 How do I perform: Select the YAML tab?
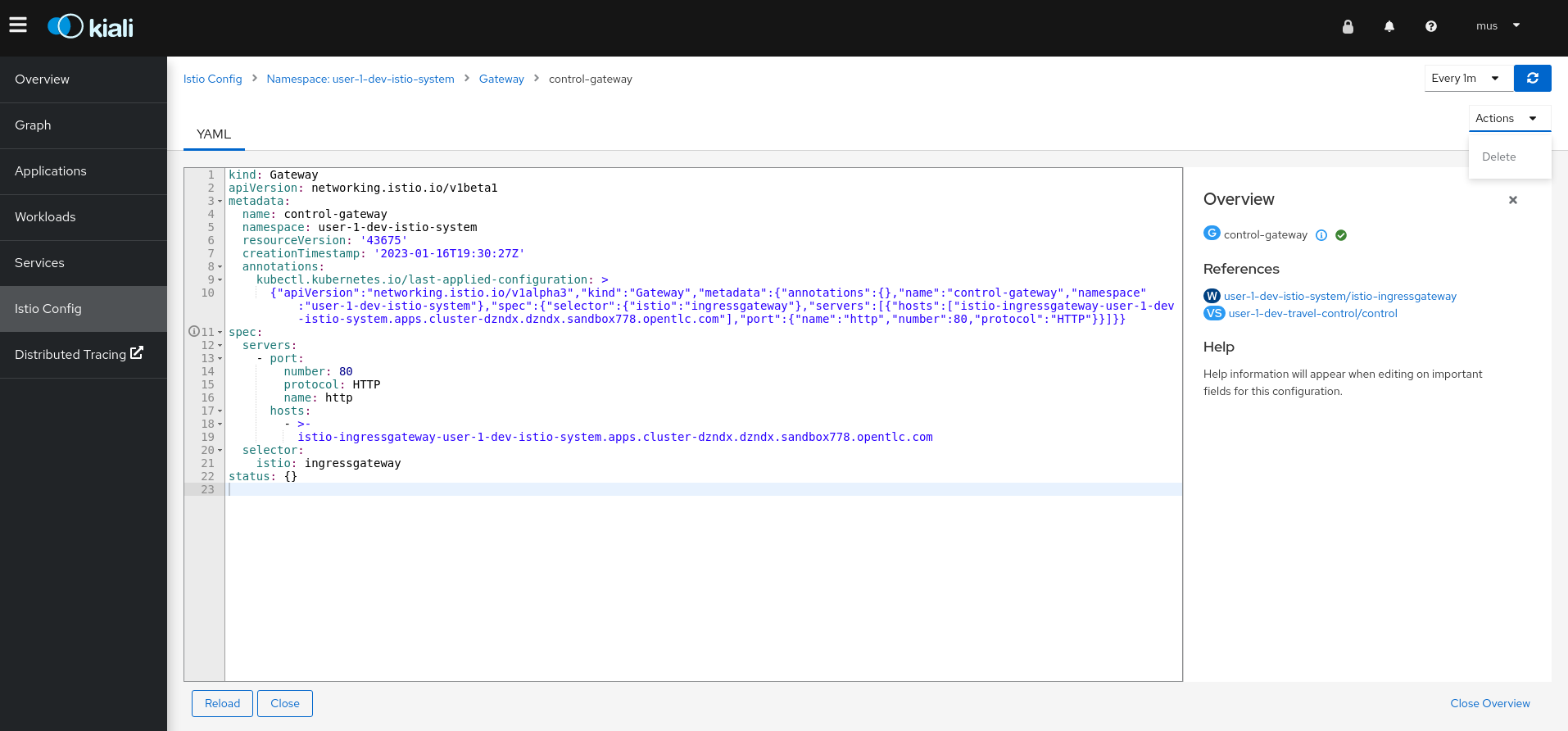(214, 134)
